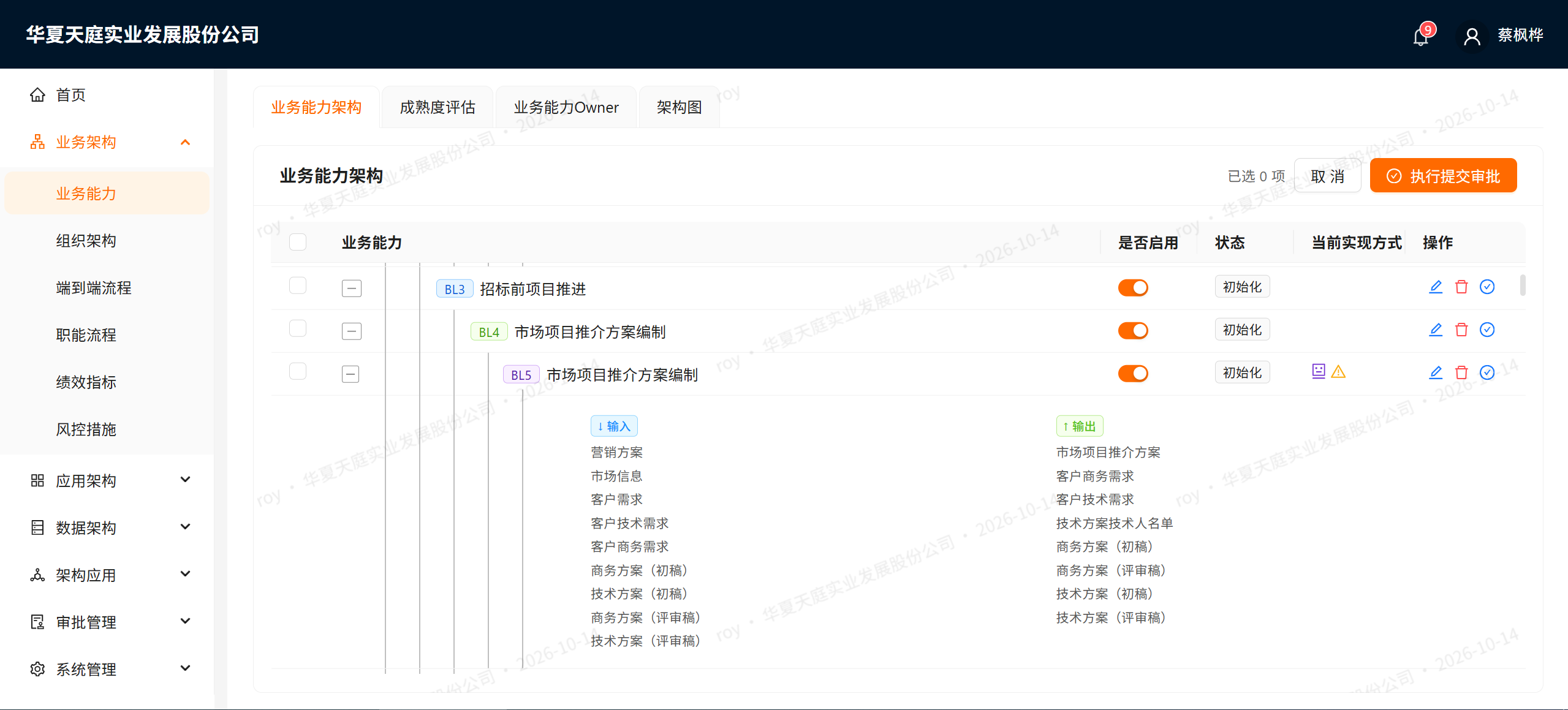
Task: Click check-circle icon on BL5 row
Action: [1487, 372]
